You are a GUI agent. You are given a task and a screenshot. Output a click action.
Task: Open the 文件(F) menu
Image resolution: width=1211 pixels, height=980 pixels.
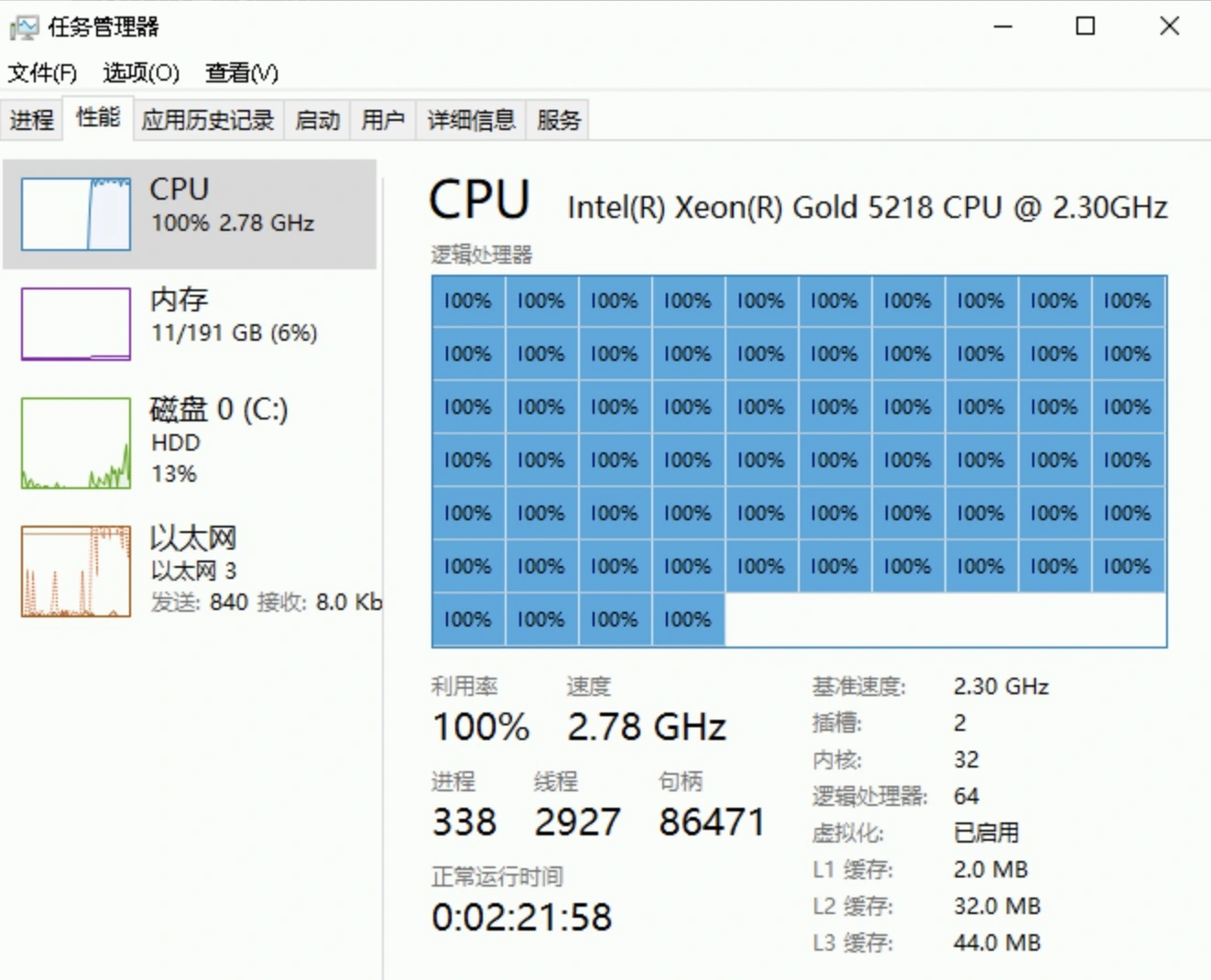(x=42, y=72)
